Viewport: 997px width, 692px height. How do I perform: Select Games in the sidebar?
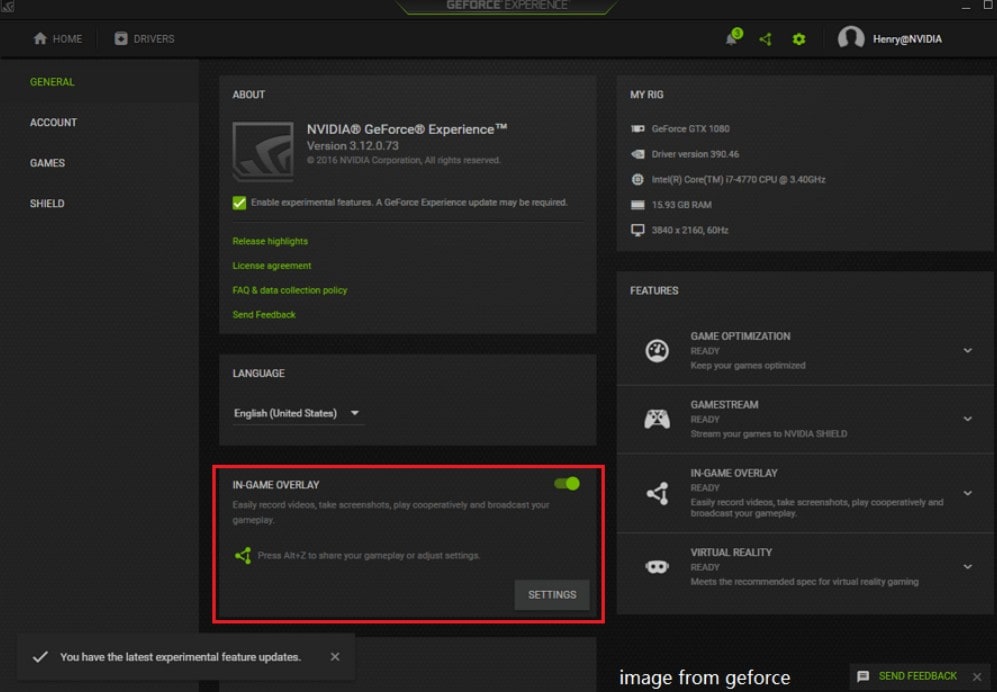tap(49, 162)
